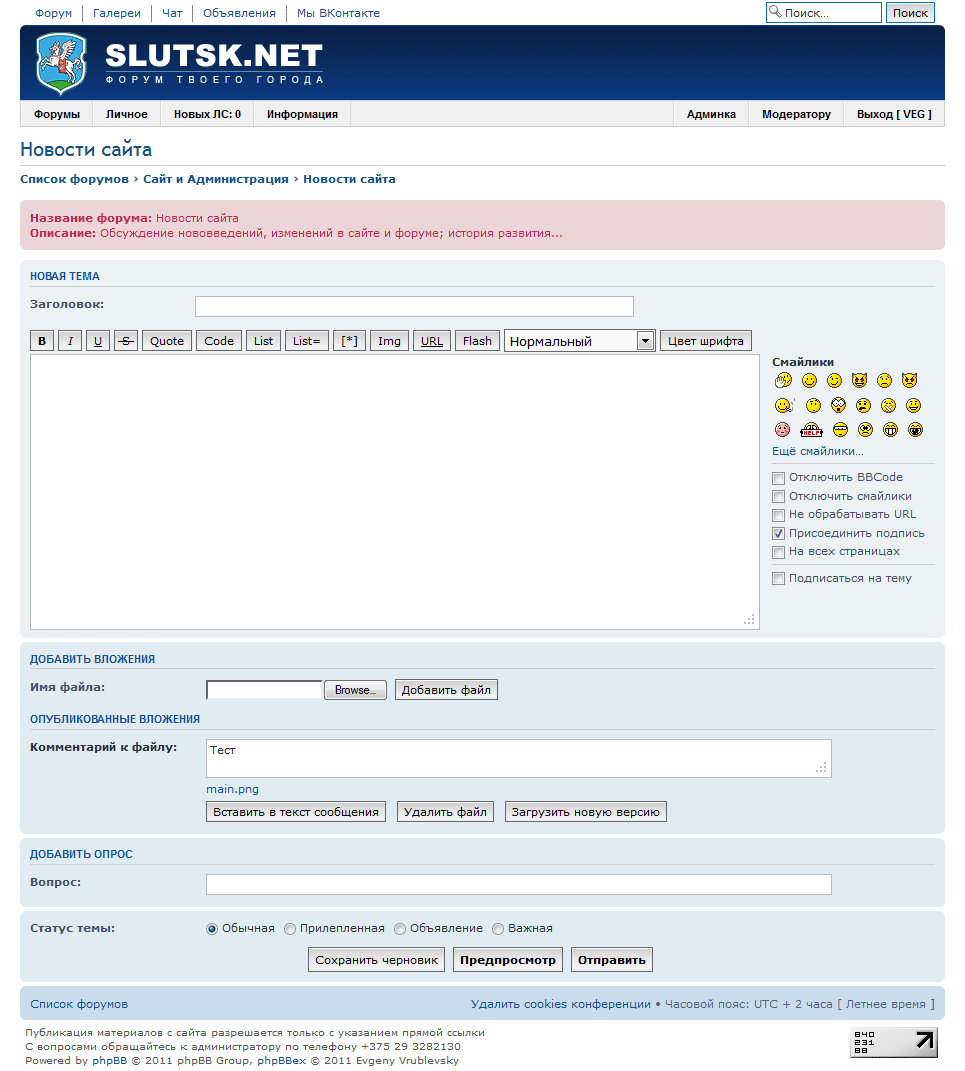Screen dimensions: 965x1071
Task: Open the Цвет шрифта font color picker
Action: [x=705, y=341]
